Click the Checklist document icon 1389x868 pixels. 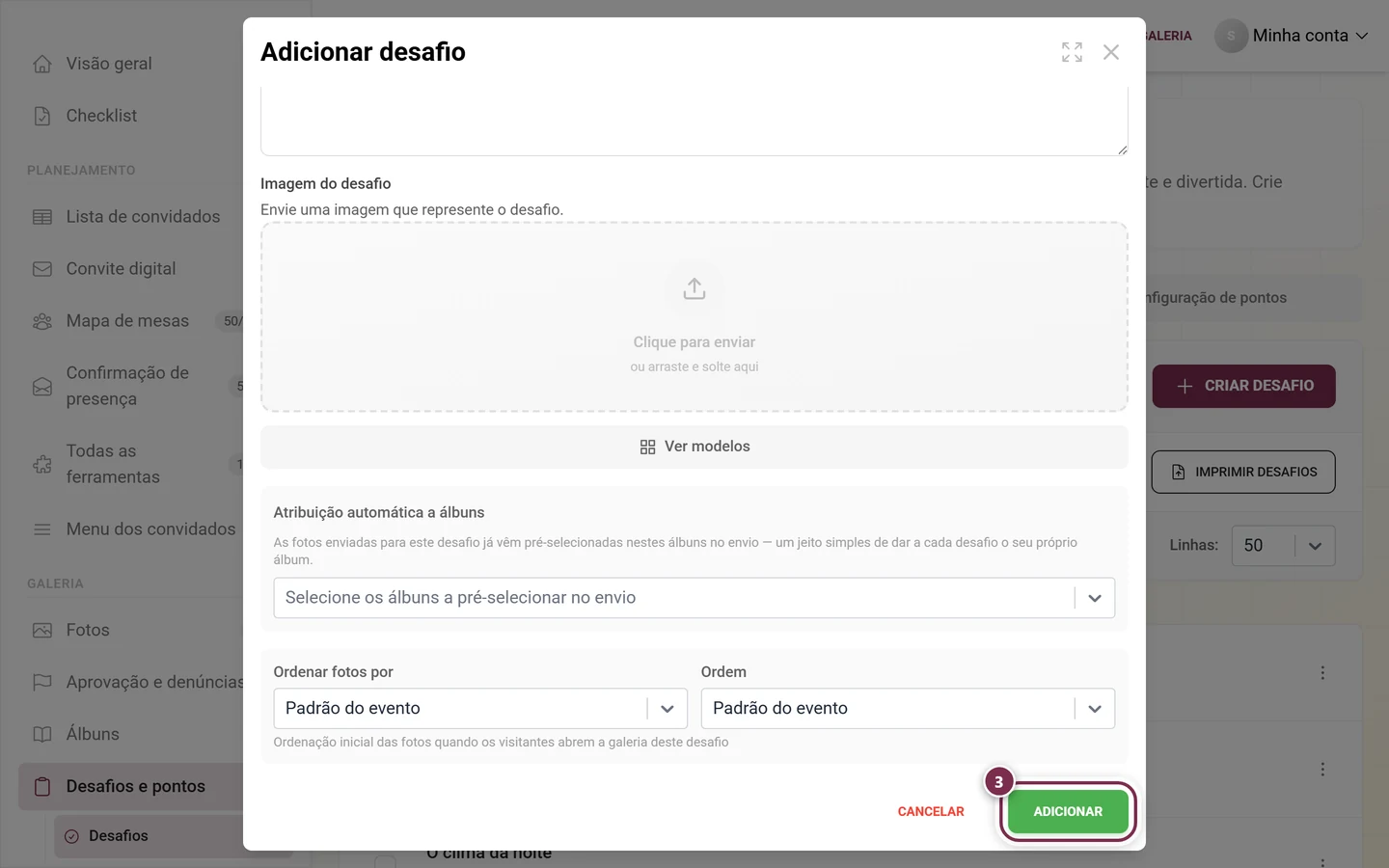pyautogui.click(x=42, y=116)
